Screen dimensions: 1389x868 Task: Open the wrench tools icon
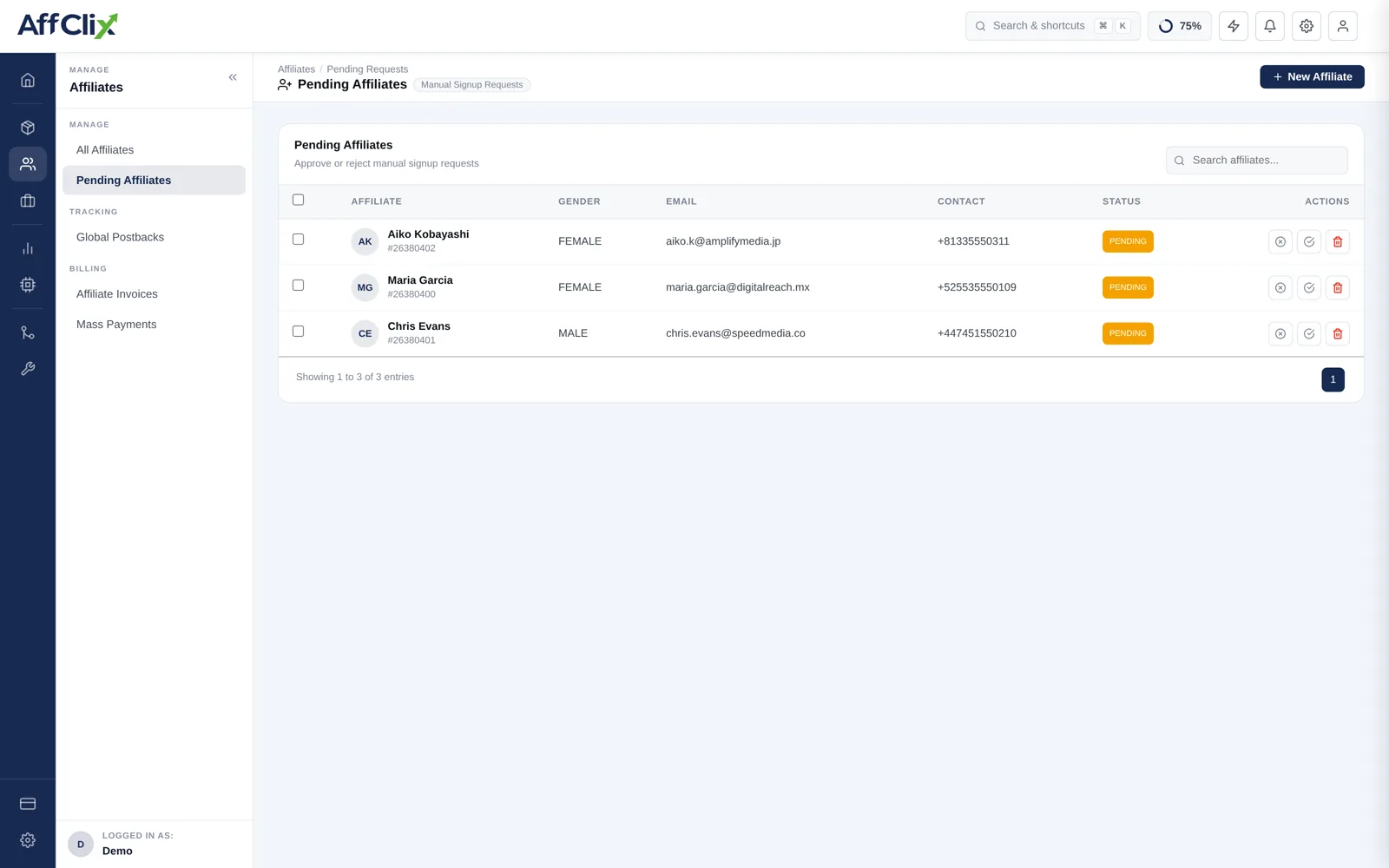(x=28, y=369)
